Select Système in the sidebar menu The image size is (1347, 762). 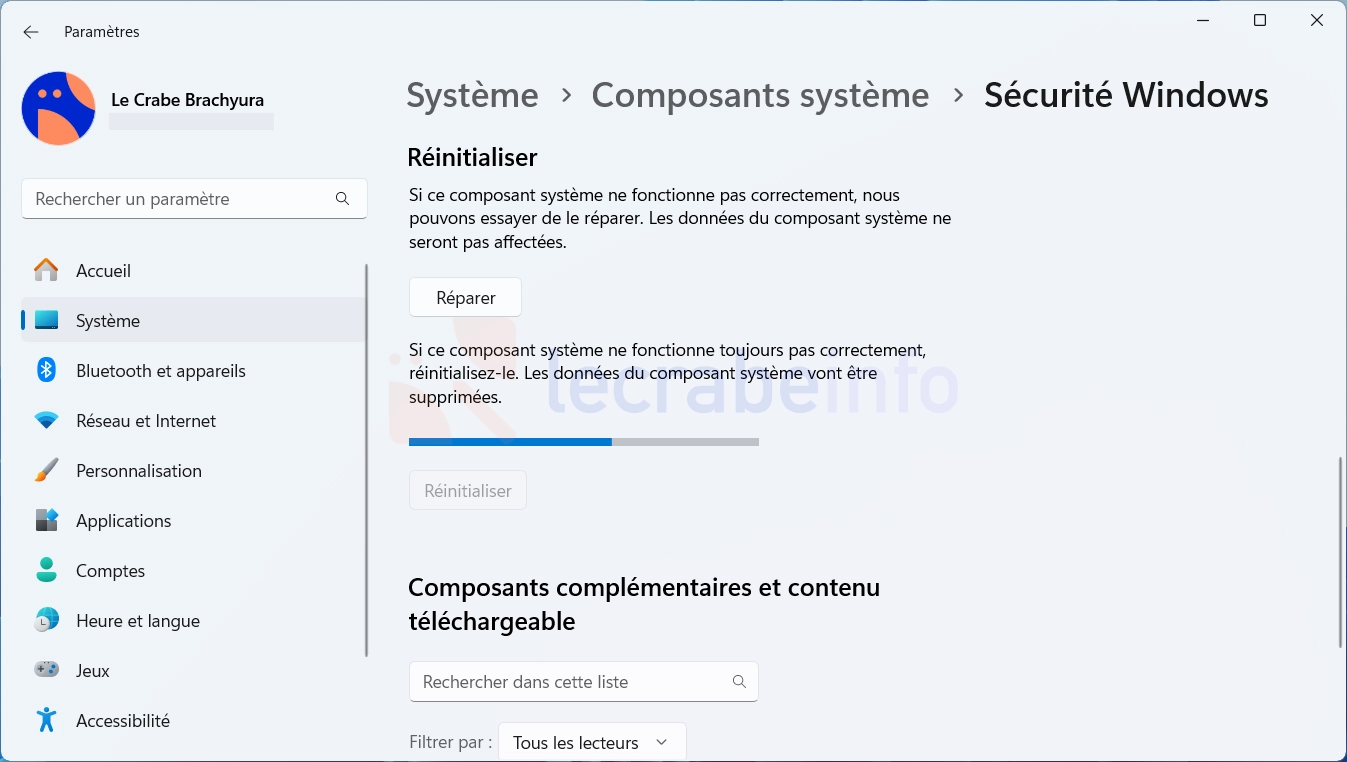tap(194, 321)
